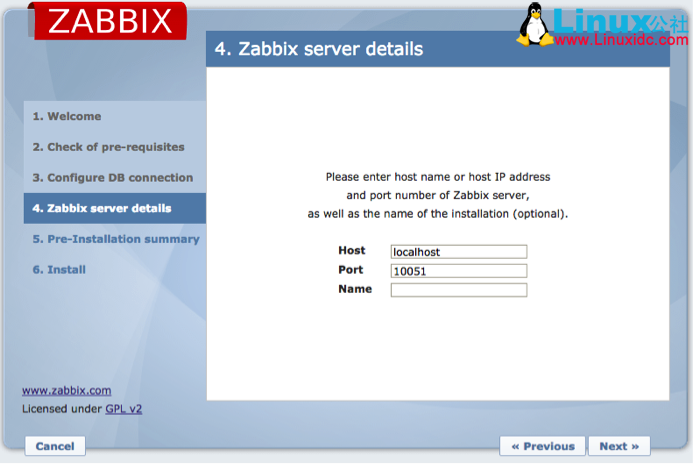Choose step 6. Install
Screen dimensions: 693x464
59,270
